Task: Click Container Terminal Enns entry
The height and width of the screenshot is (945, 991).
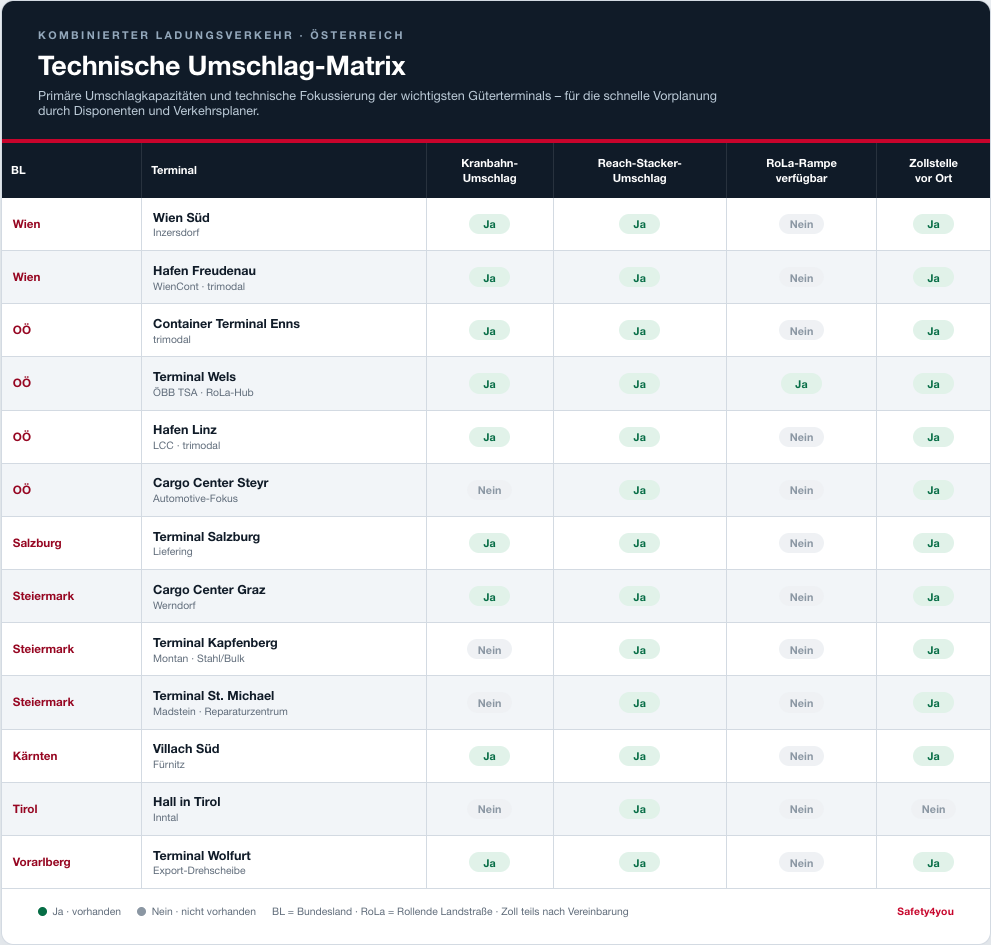Action: [x=226, y=324]
